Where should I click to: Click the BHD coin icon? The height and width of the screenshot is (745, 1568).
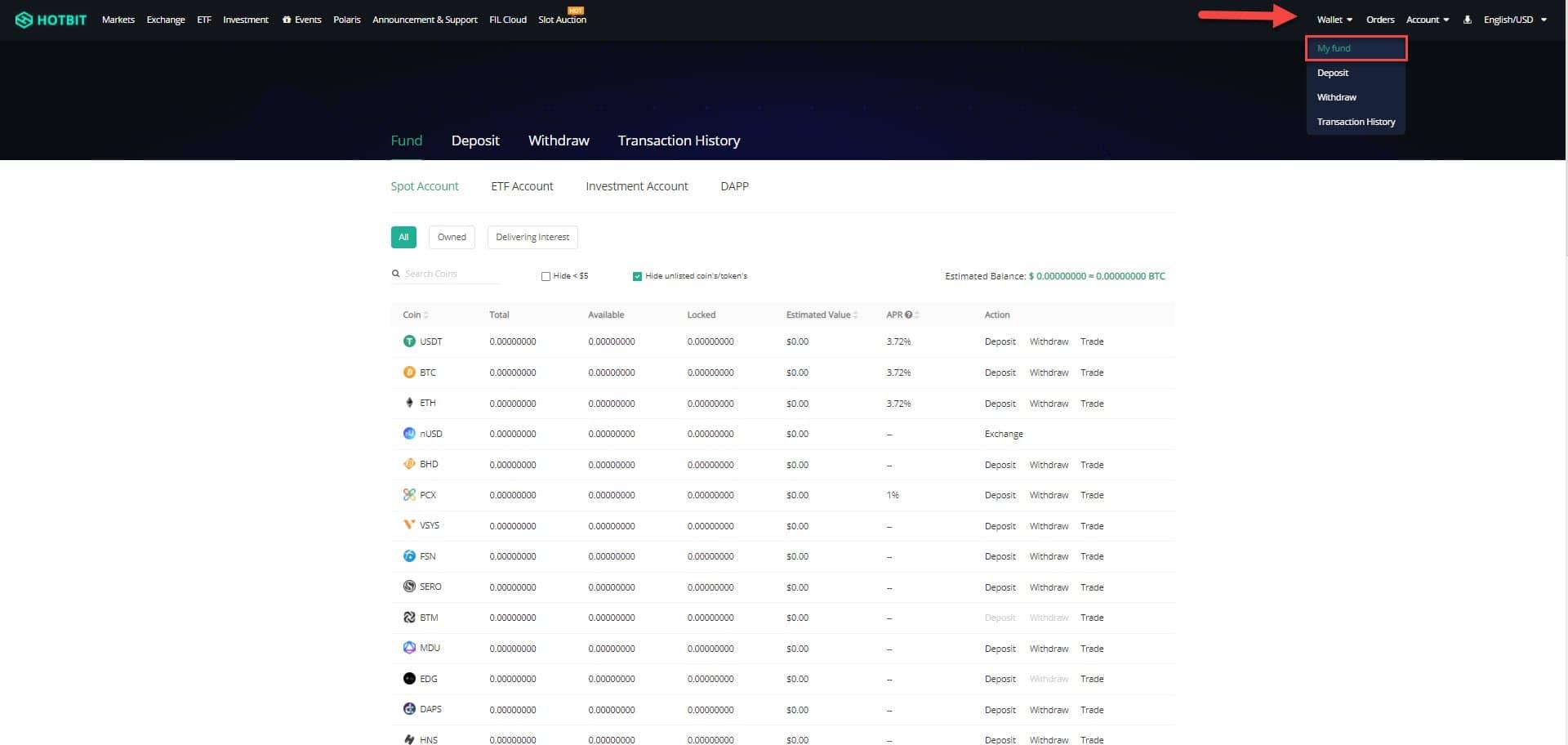[x=409, y=464]
